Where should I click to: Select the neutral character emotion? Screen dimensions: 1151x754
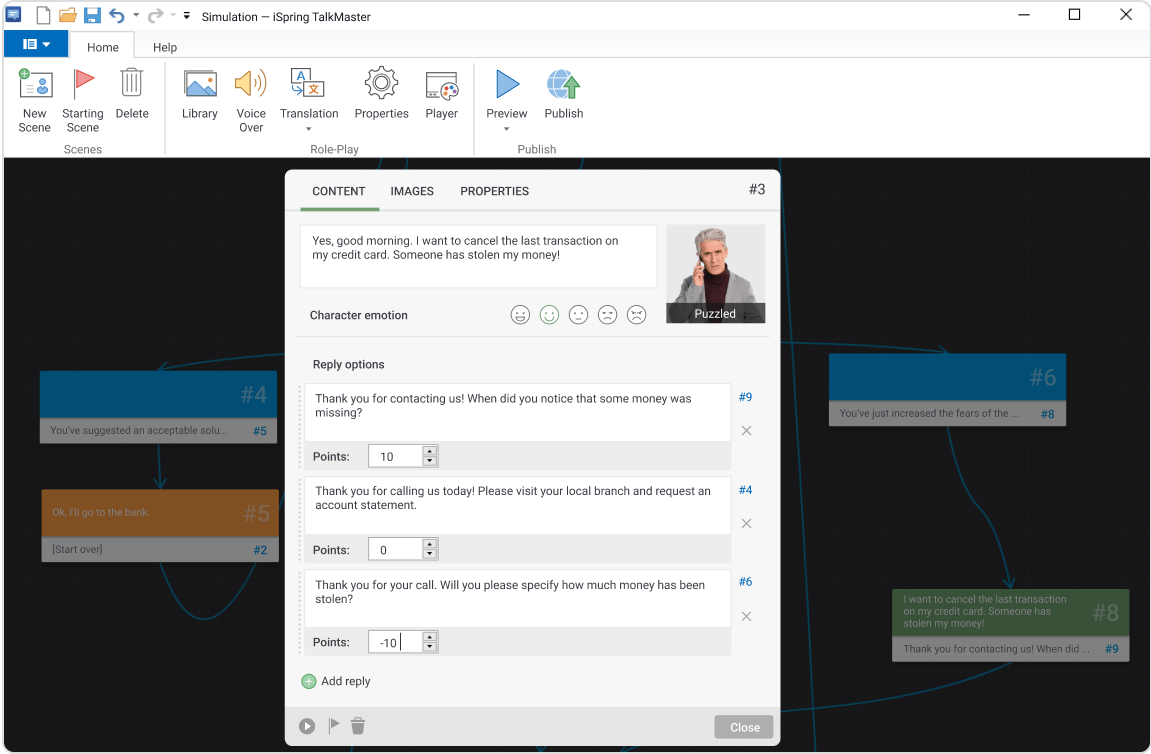coord(578,314)
